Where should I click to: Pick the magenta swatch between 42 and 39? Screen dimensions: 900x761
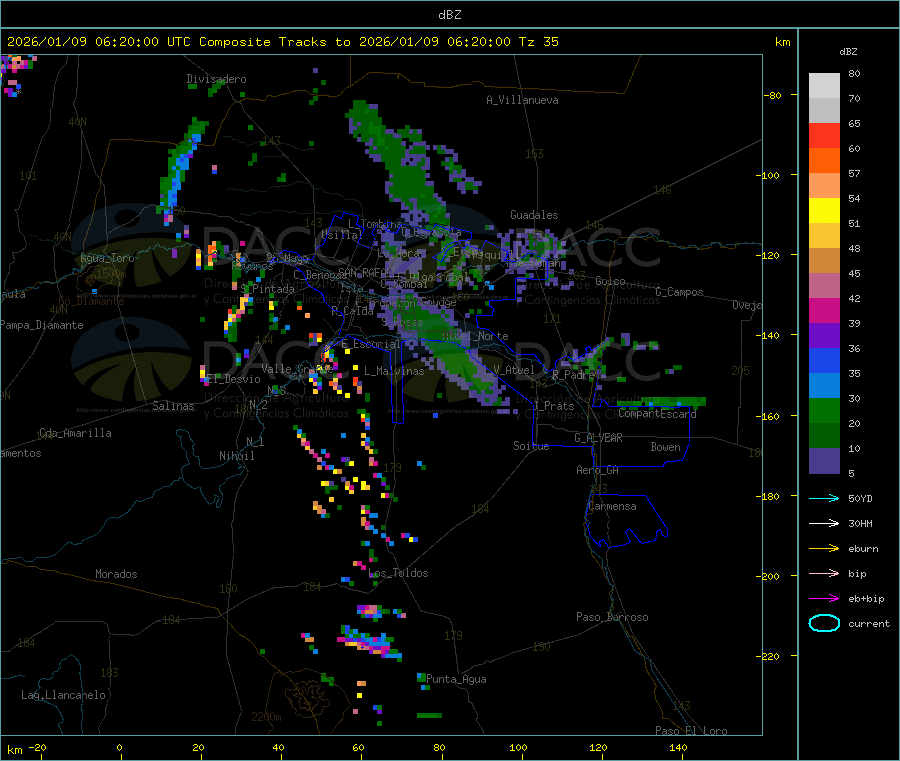coord(824,310)
